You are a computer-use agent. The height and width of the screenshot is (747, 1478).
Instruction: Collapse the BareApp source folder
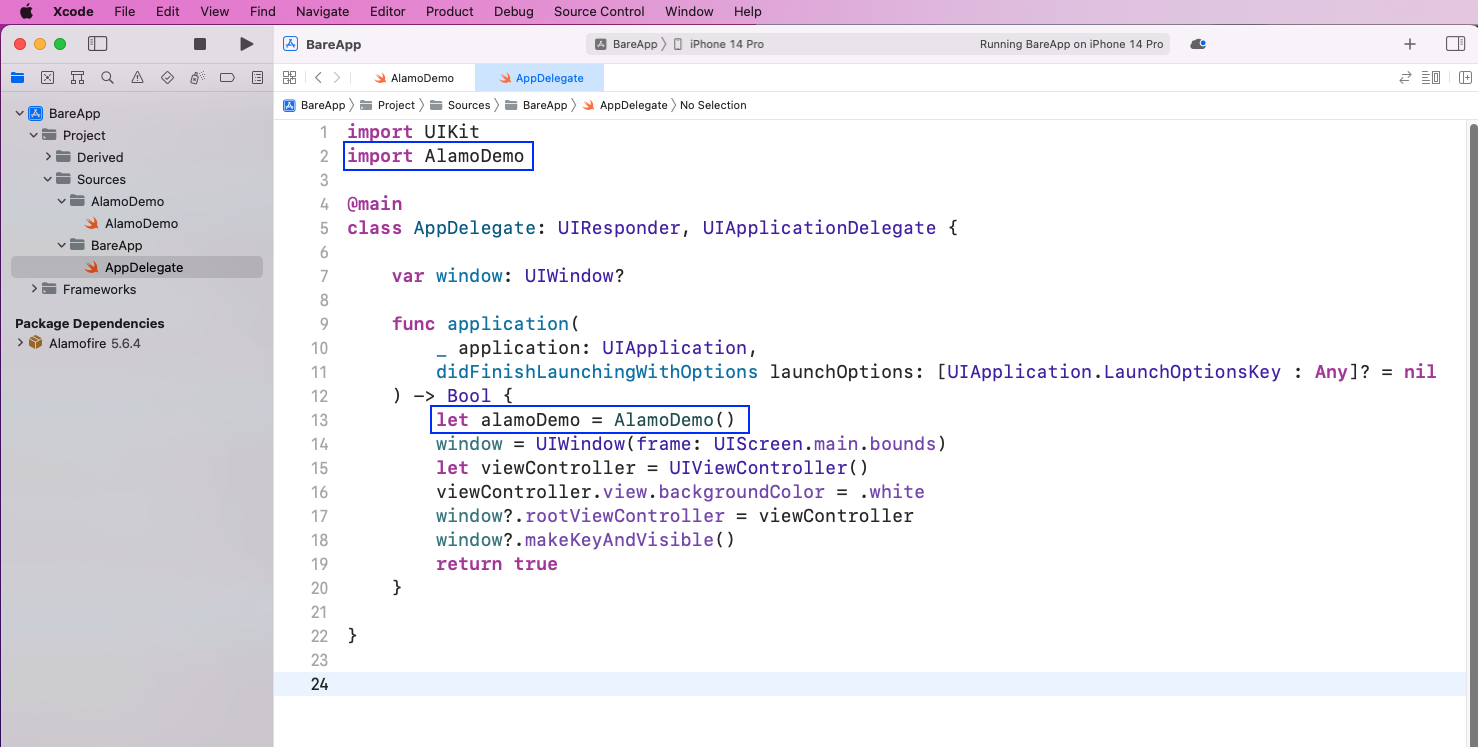[x=62, y=245]
